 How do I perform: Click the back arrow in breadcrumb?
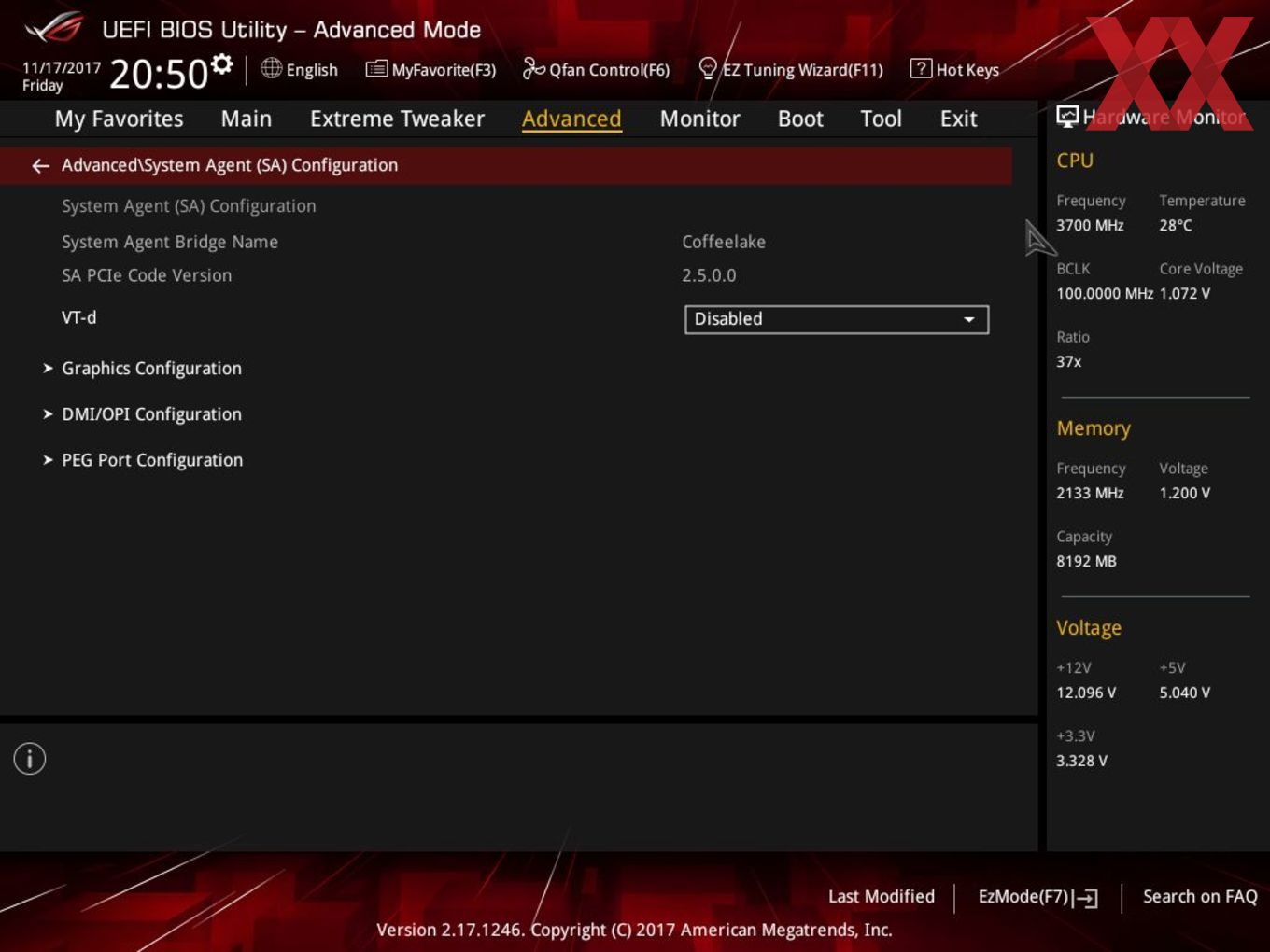40,165
